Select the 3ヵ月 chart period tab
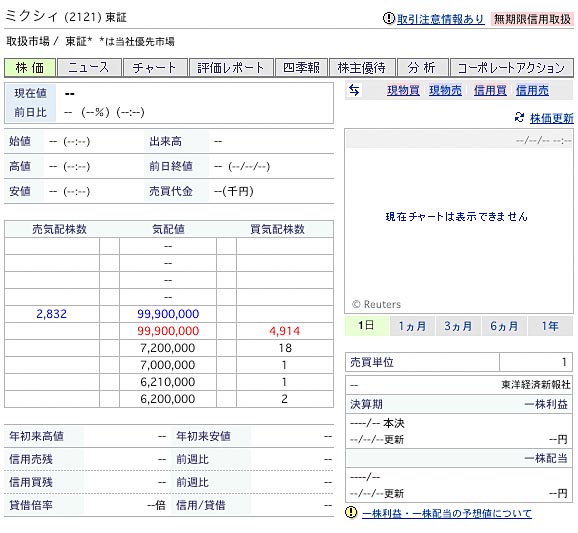Image resolution: width=578 pixels, height=533 pixels. pos(458,325)
